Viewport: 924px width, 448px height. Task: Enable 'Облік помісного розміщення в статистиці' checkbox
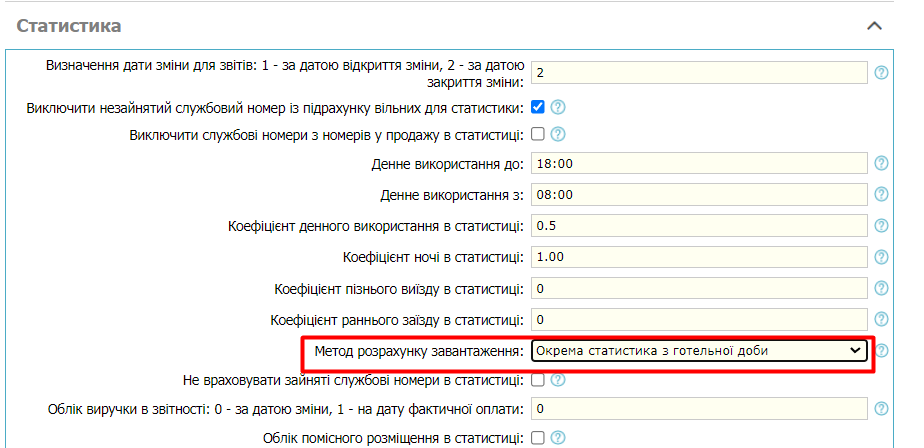pos(538,437)
